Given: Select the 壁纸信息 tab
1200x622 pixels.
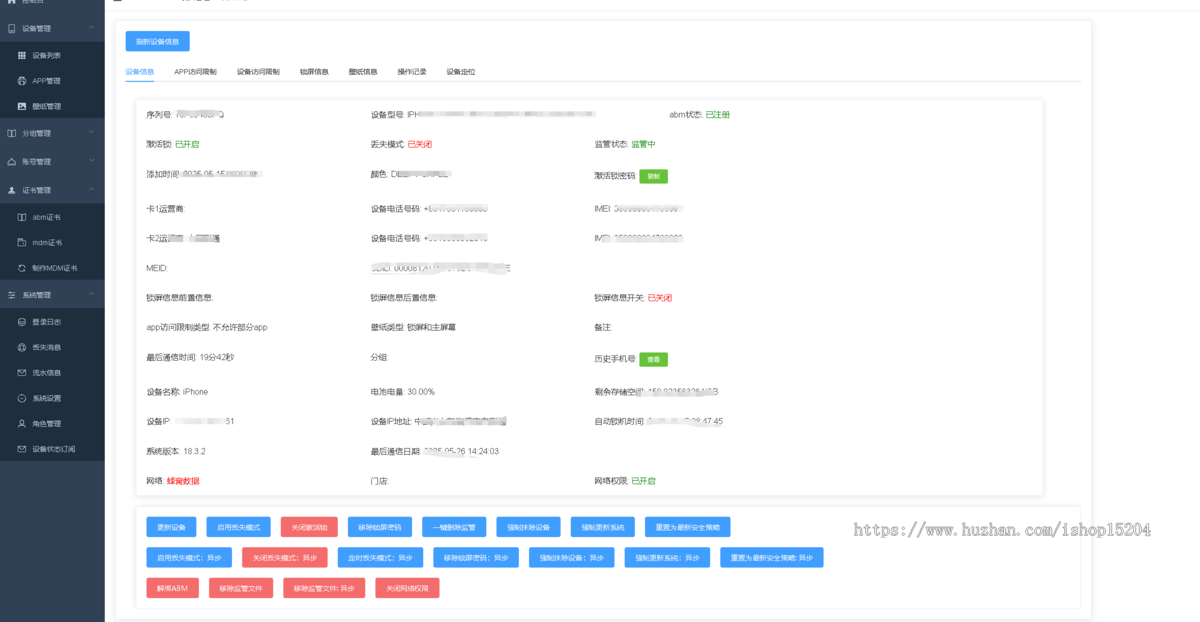Looking at the screenshot, I should coord(363,72).
